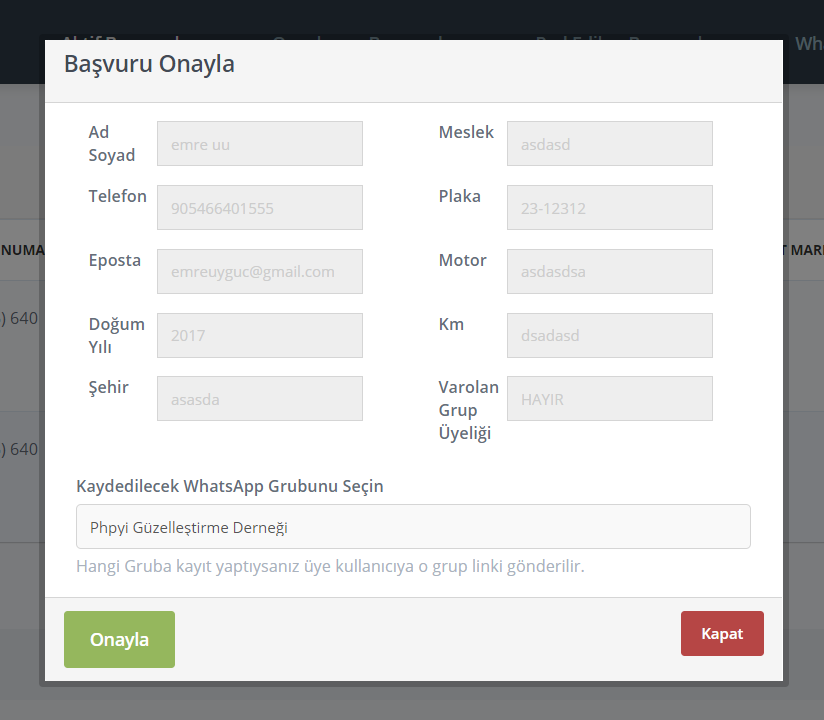Click the Doğum Yılı field

point(260,335)
